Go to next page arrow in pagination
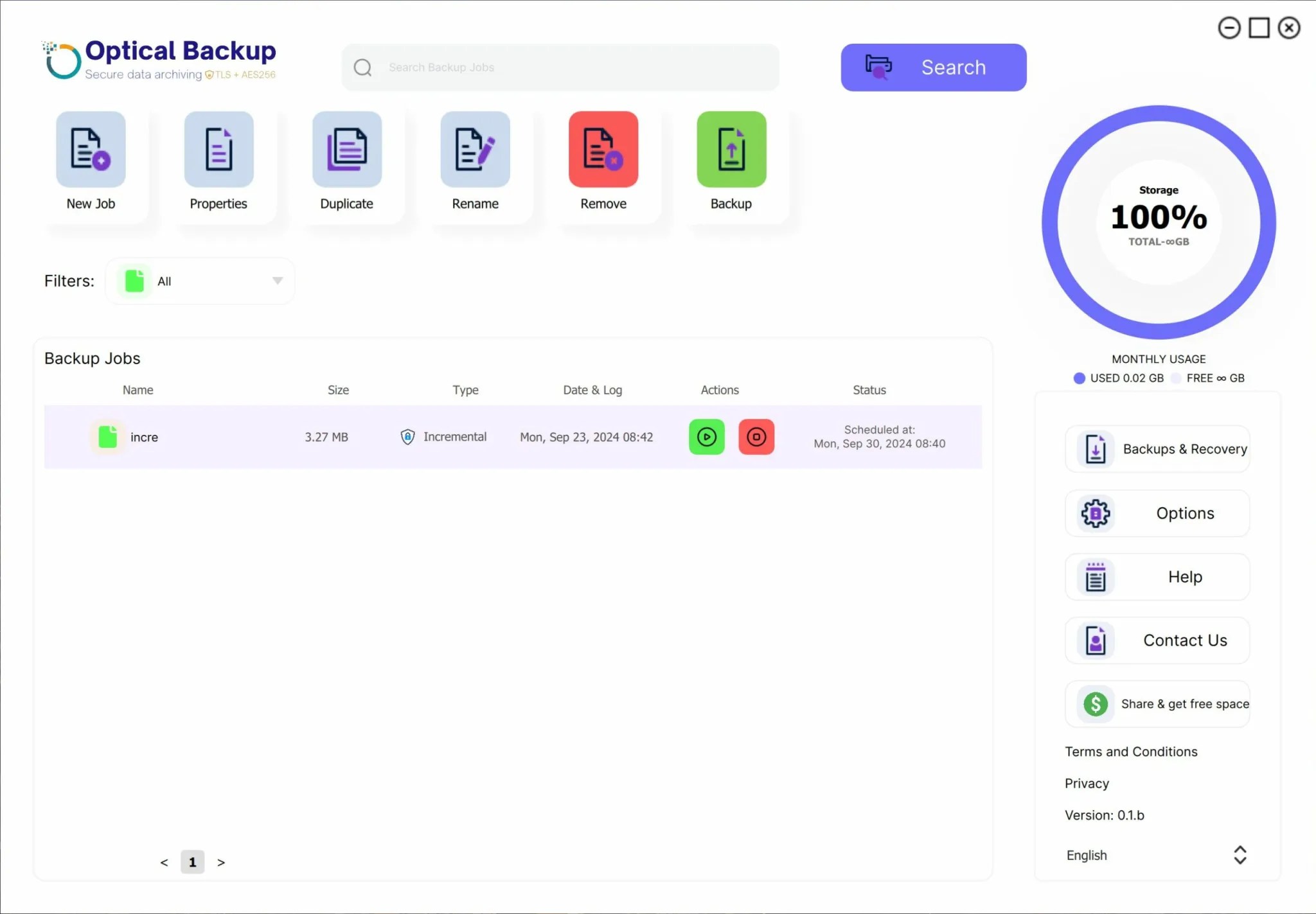 click(221, 863)
